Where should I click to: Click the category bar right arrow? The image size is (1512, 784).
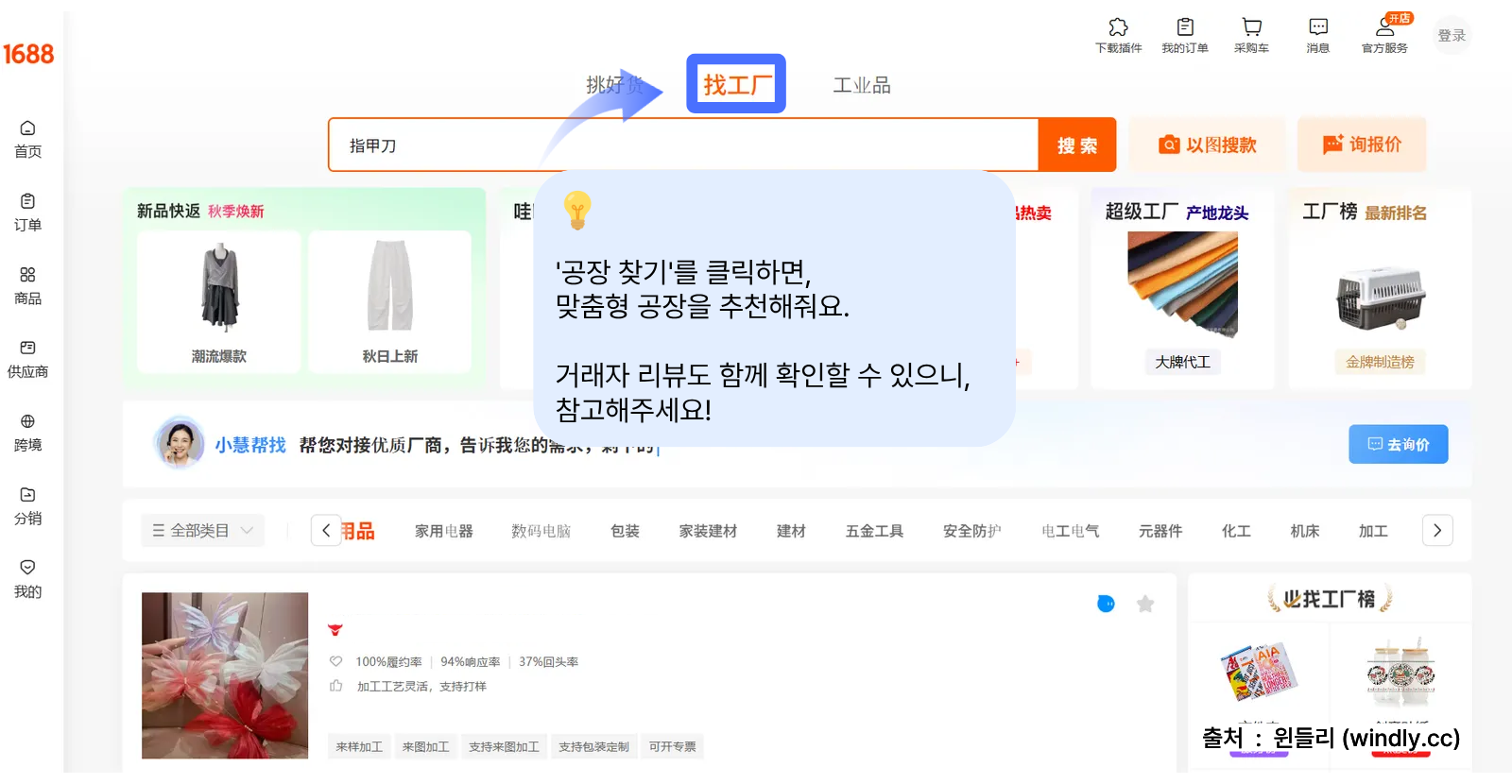pyautogui.click(x=1437, y=531)
